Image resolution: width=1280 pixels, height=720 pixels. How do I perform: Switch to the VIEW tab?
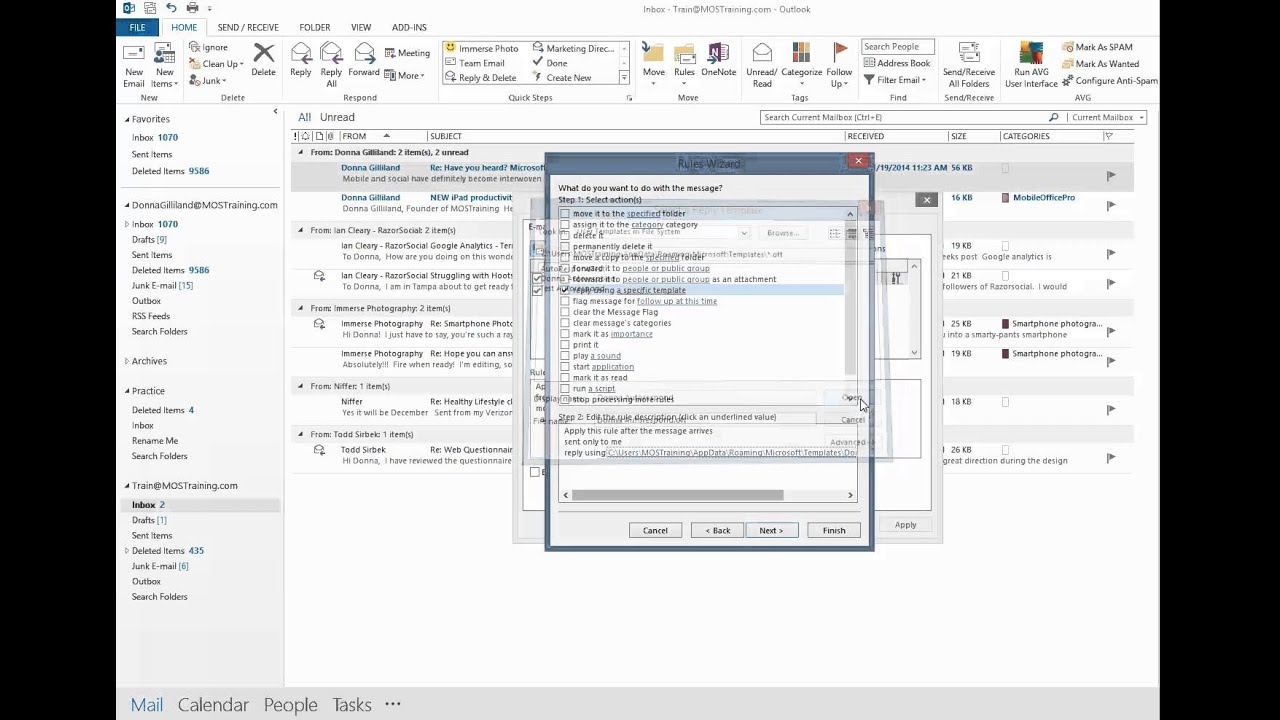pyautogui.click(x=361, y=27)
